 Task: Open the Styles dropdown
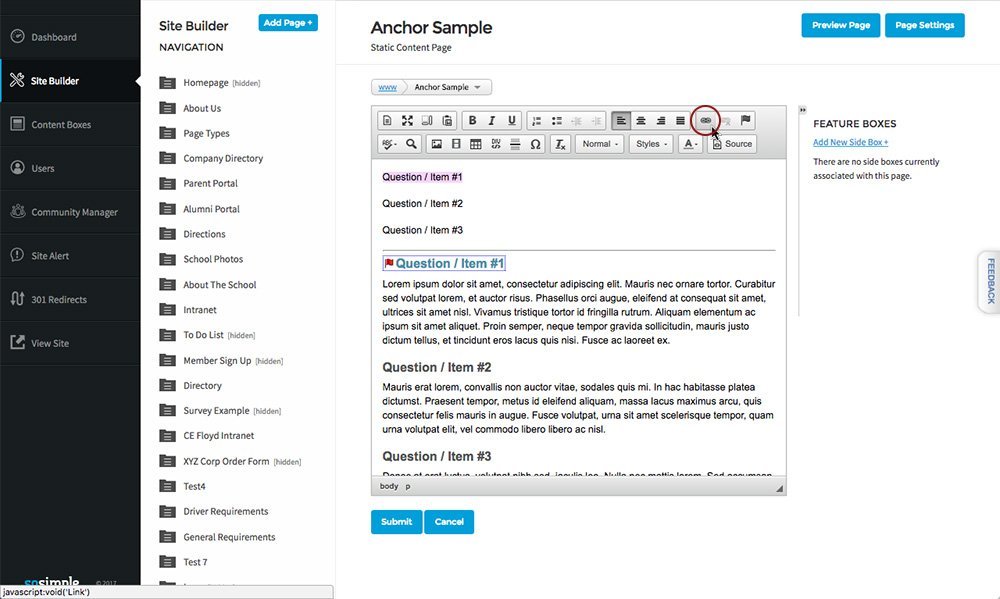coord(651,144)
